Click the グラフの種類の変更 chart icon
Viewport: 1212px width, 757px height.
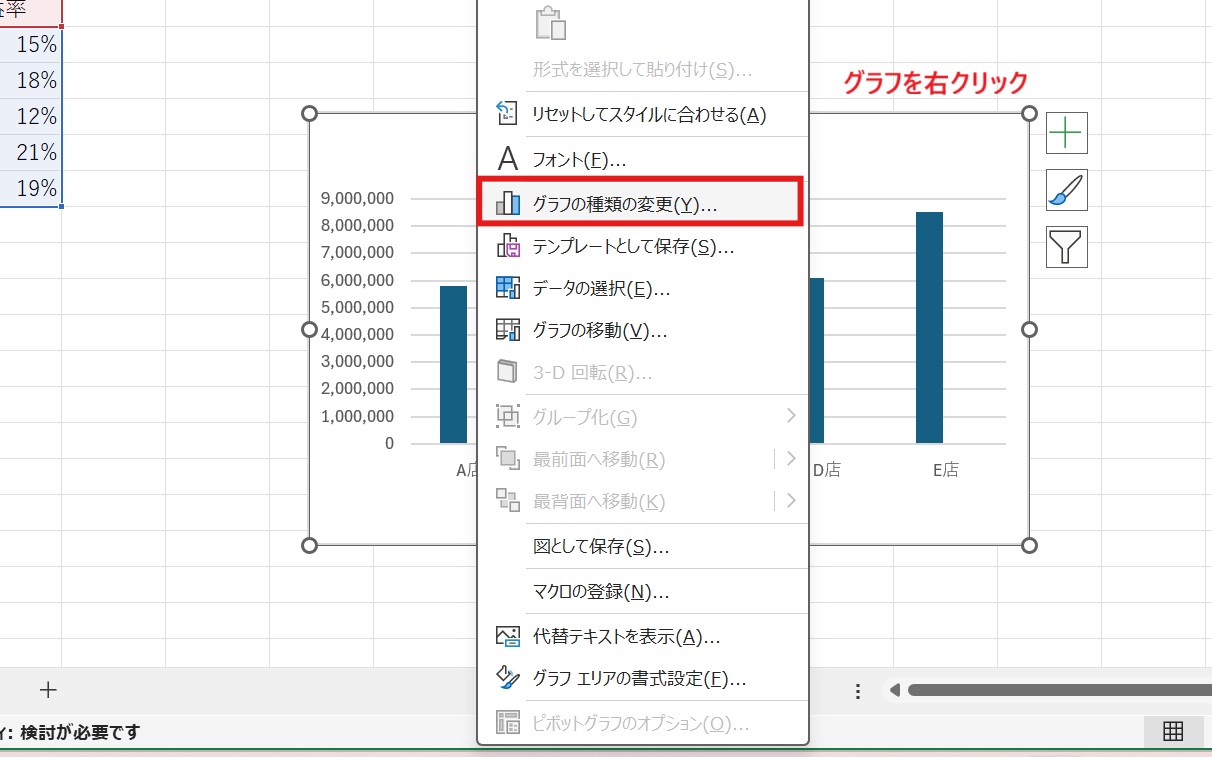[x=510, y=201]
